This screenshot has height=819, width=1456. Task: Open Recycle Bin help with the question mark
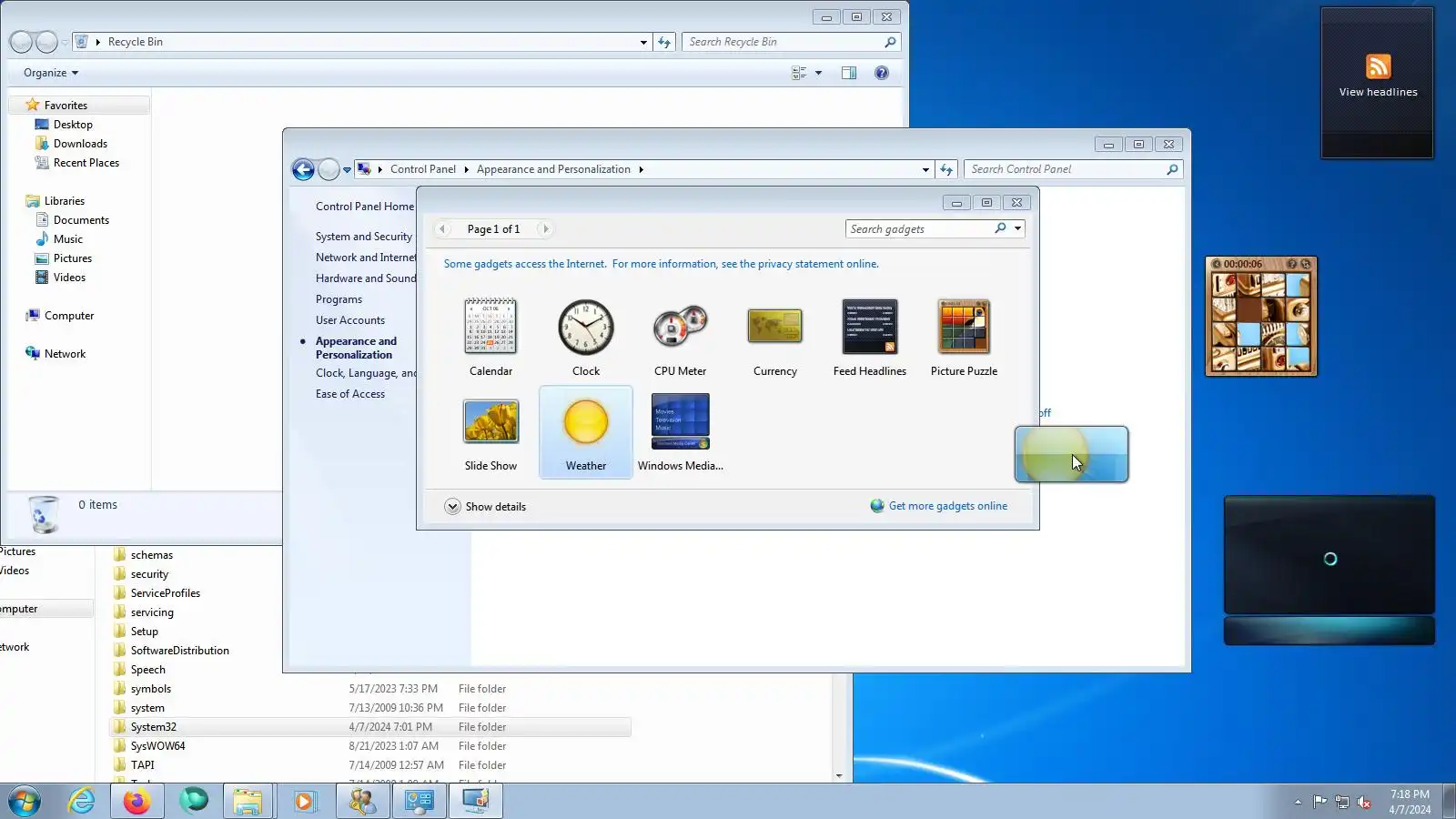click(882, 73)
